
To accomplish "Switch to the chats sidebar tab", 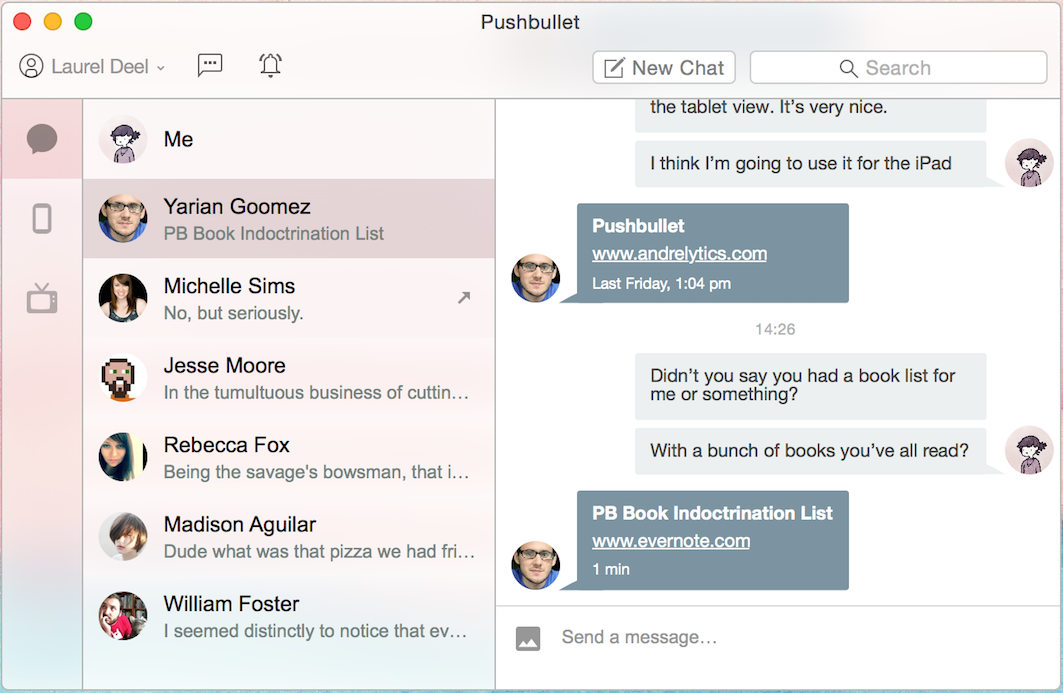I will [x=42, y=139].
